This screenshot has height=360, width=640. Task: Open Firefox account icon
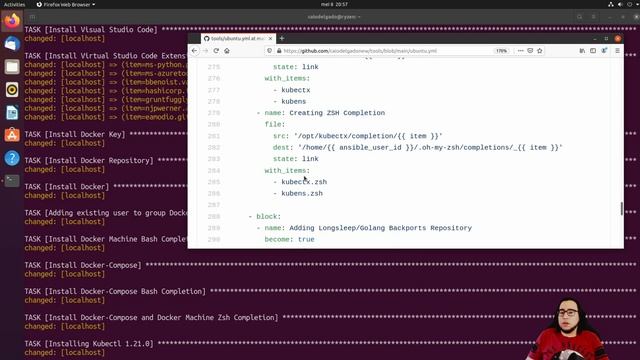point(604,51)
